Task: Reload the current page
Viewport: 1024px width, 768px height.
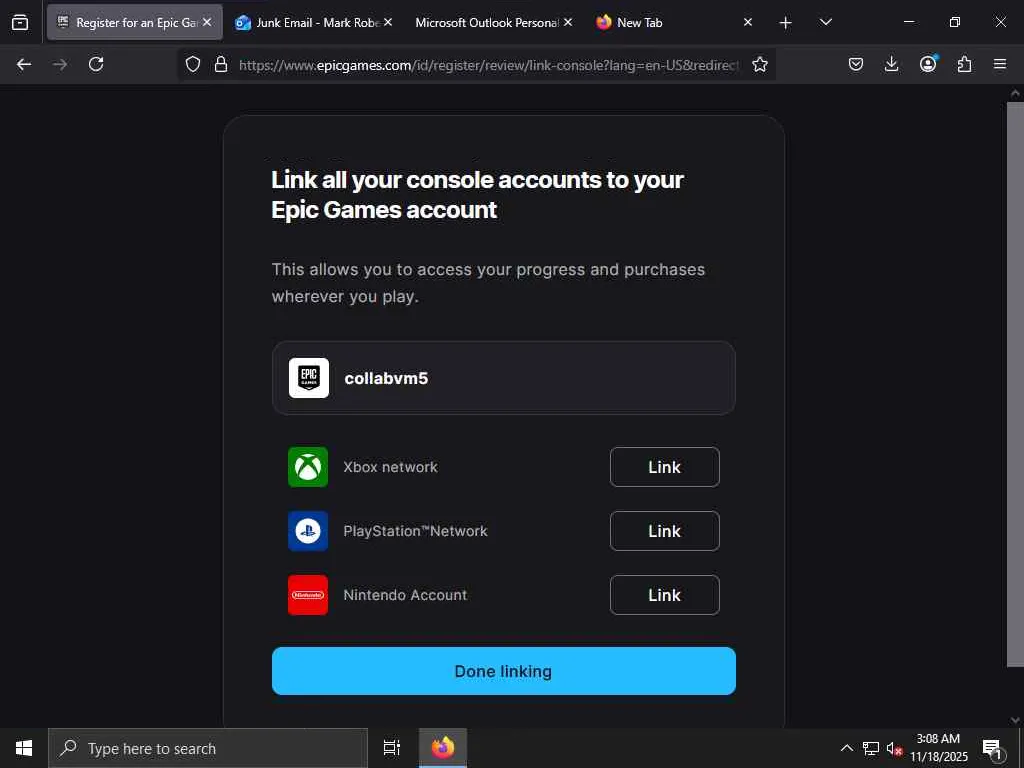Action: point(96,64)
